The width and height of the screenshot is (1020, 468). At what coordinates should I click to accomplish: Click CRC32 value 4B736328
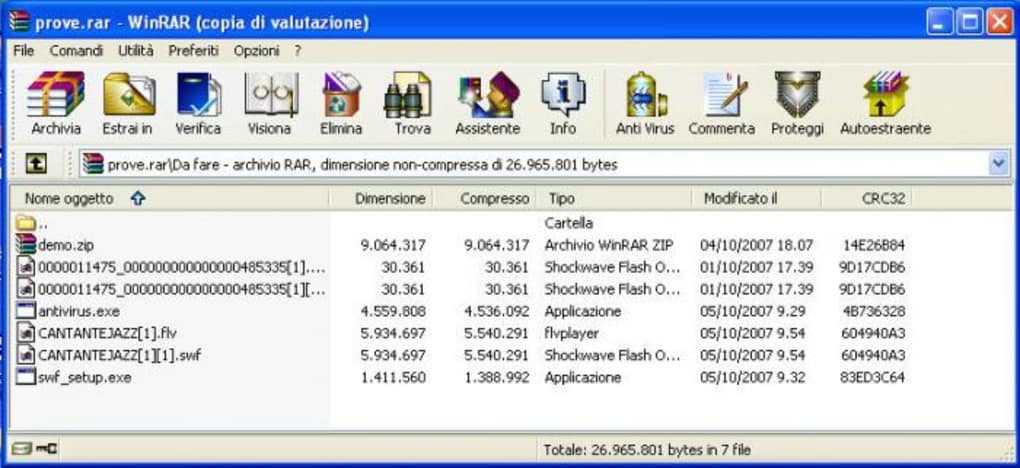pos(872,311)
